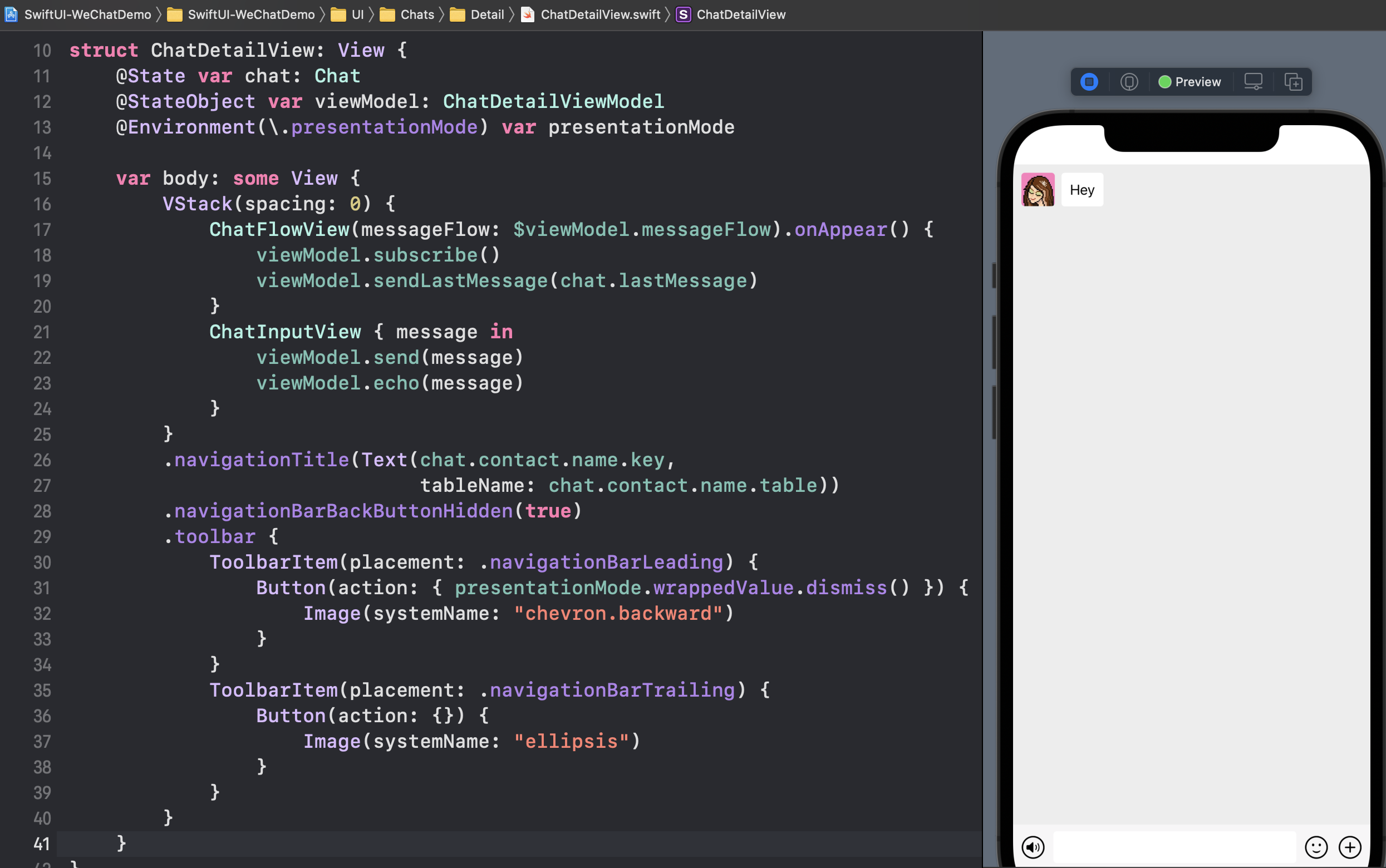1386x868 pixels.
Task: Click line number 41 in the gutter
Action: pos(42,844)
